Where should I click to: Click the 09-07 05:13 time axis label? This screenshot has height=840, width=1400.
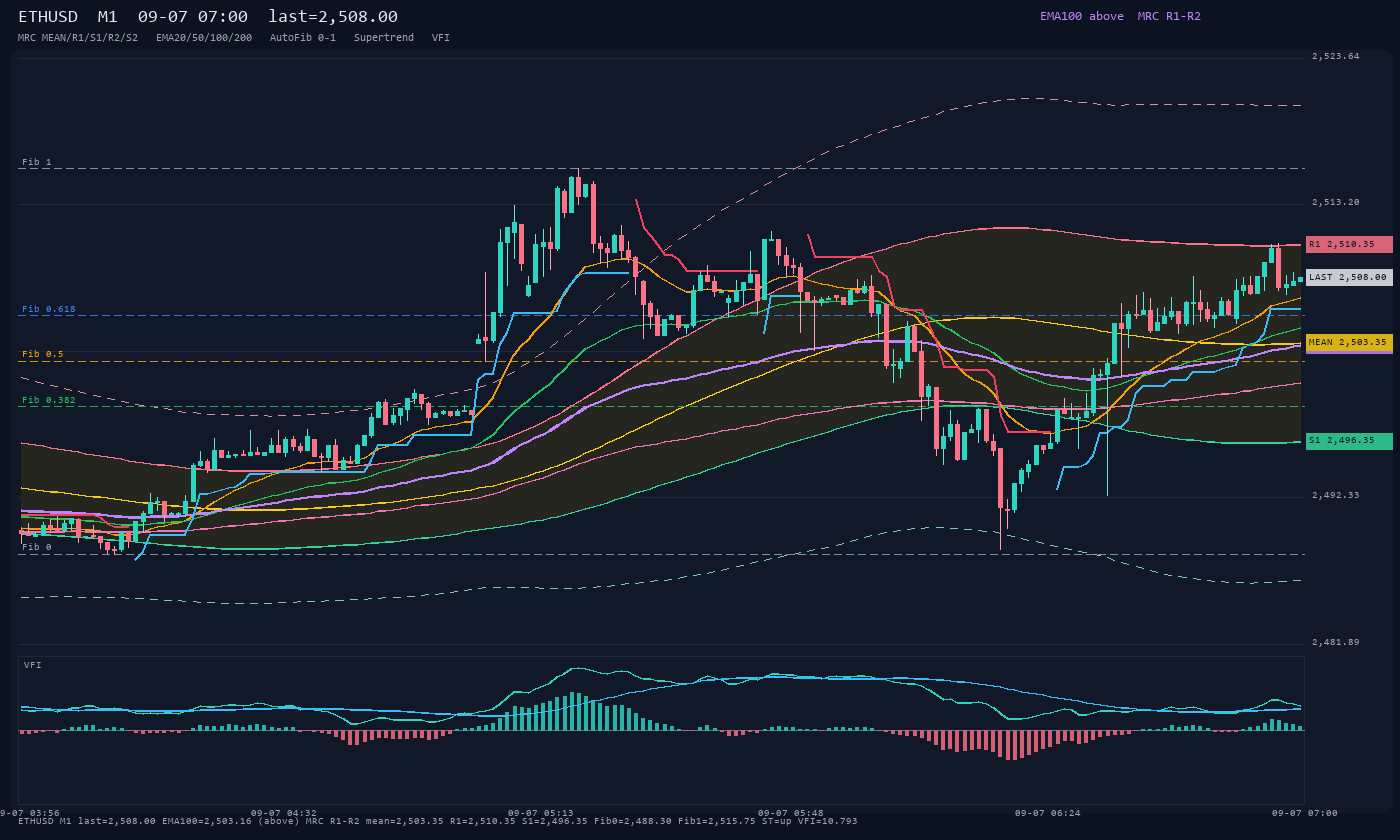coord(541,813)
